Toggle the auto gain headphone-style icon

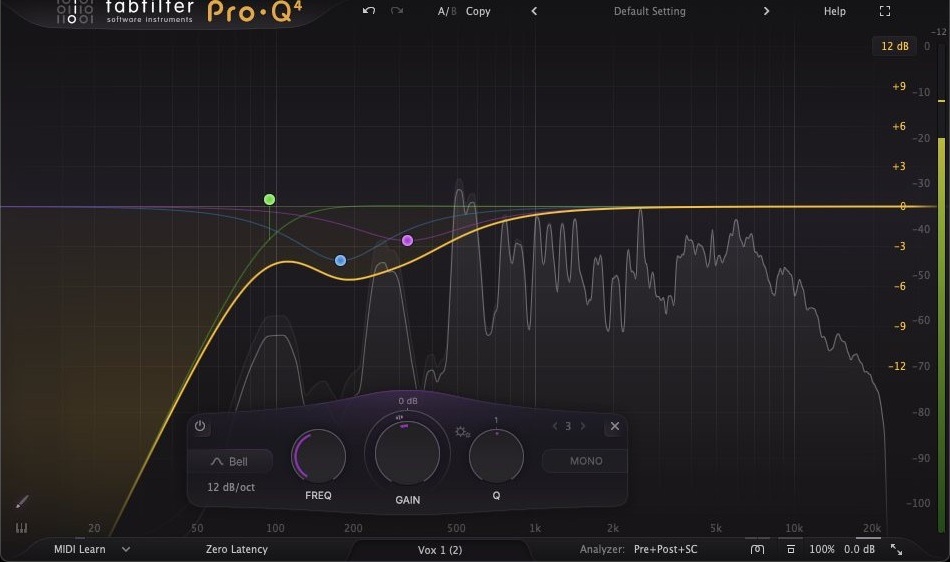(757, 549)
